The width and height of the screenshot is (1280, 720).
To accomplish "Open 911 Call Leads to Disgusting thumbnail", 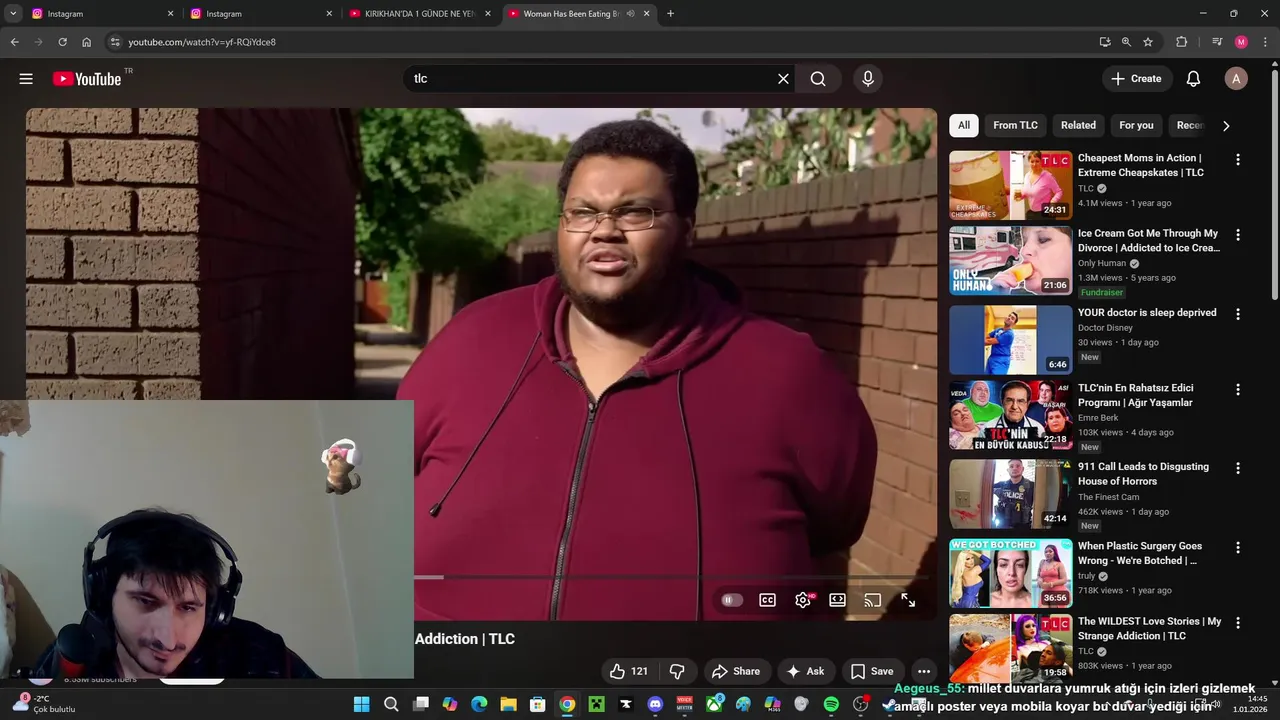I will pyautogui.click(x=1010, y=494).
